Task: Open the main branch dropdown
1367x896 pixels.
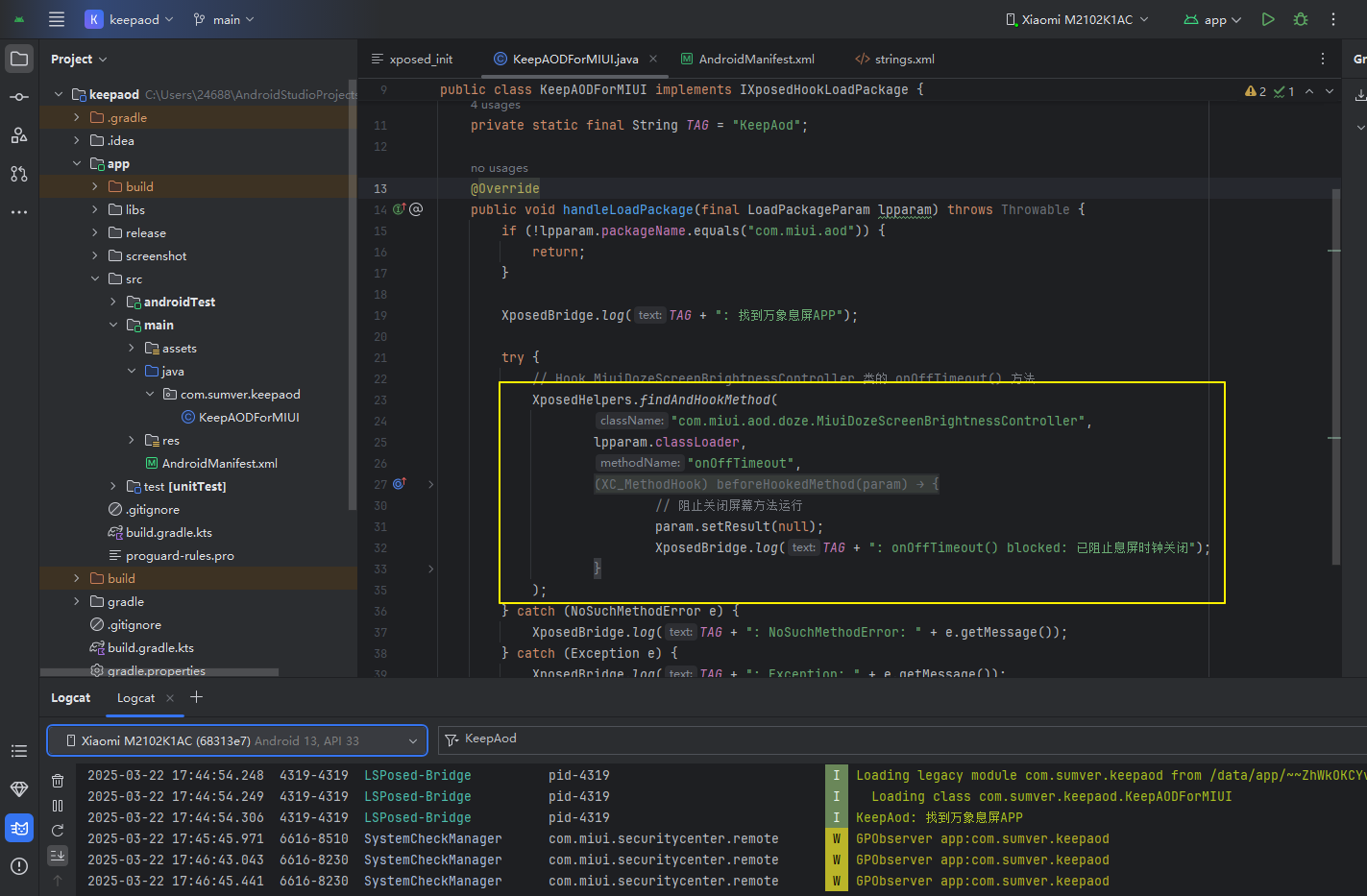Action: click(x=224, y=19)
